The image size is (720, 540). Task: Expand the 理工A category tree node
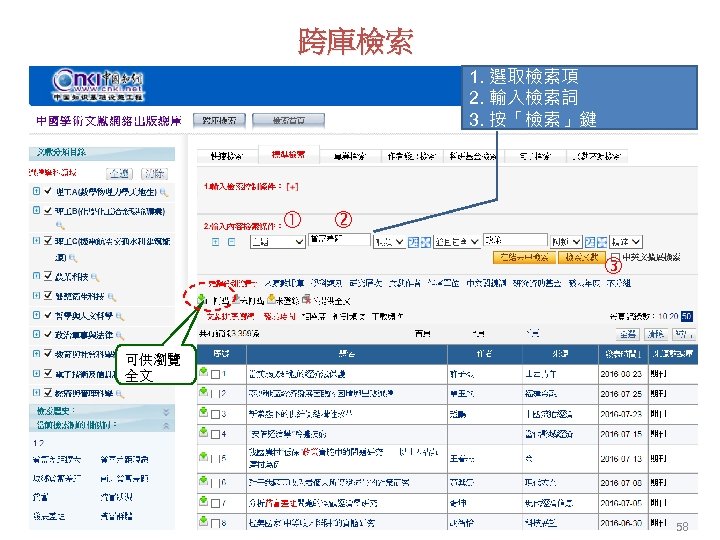pos(36,191)
